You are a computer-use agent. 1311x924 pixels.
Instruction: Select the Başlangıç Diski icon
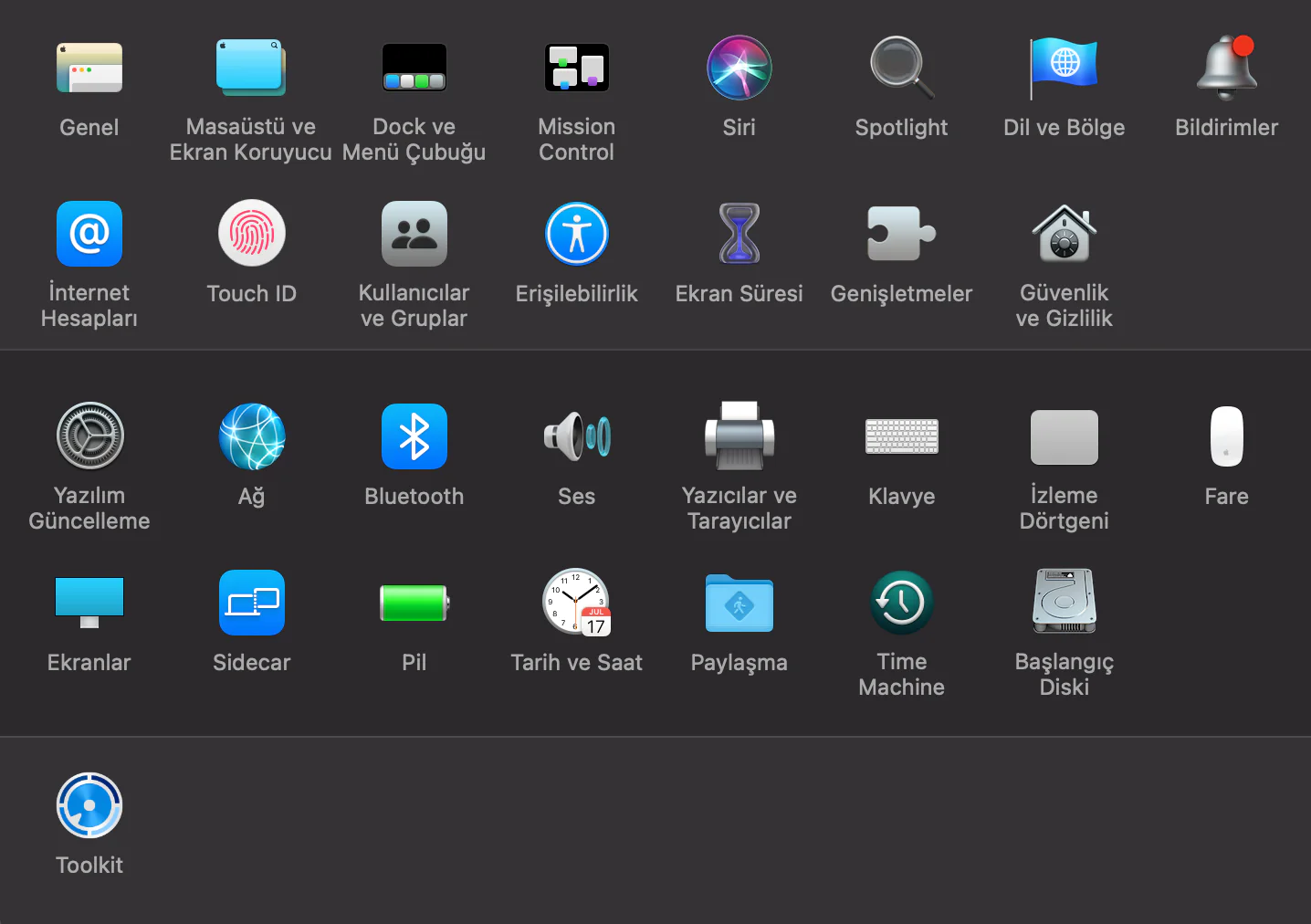(1064, 603)
